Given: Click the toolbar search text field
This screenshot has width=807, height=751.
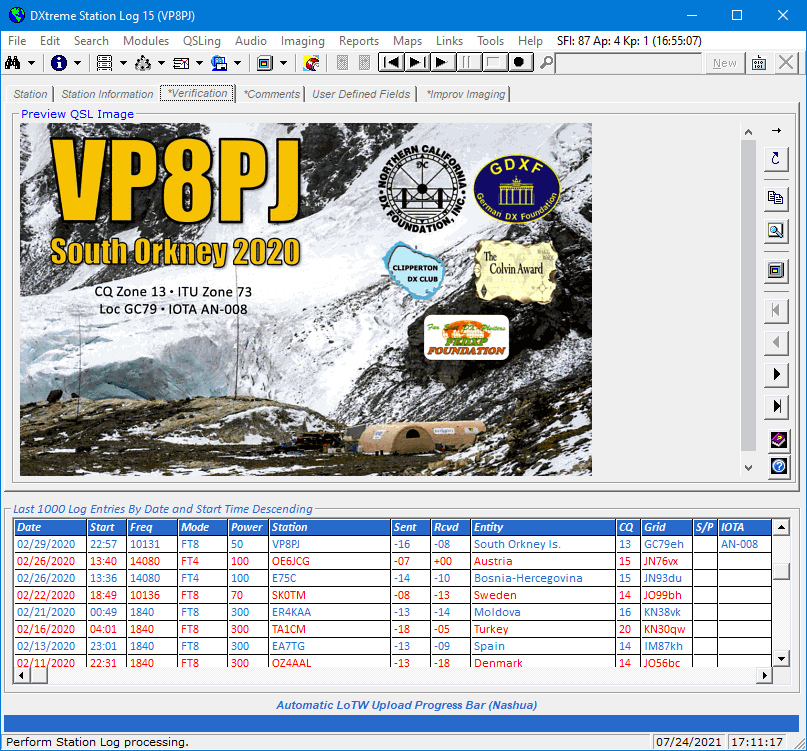Looking at the screenshot, I should click(628, 63).
